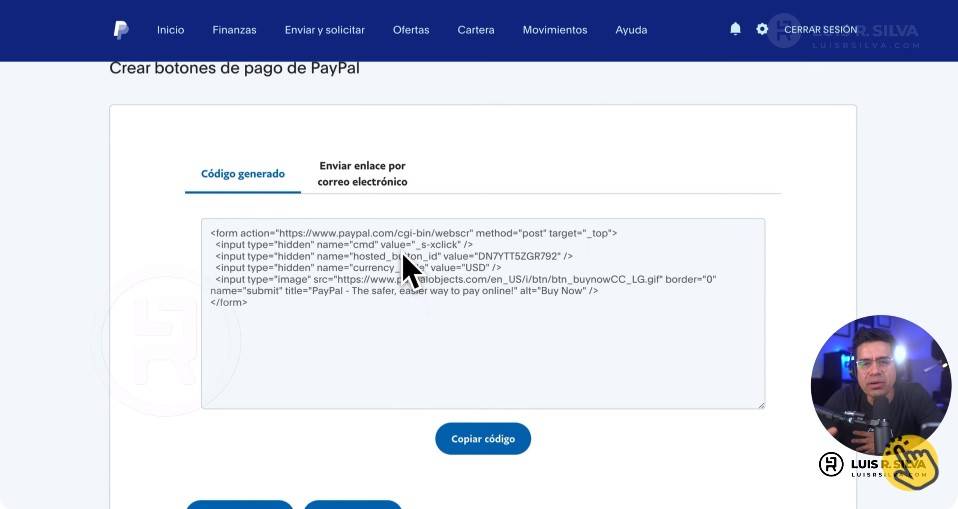Image resolution: width=958 pixels, height=509 pixels.
Task: Open the Finanzas menu item
Action: point(235,30)
